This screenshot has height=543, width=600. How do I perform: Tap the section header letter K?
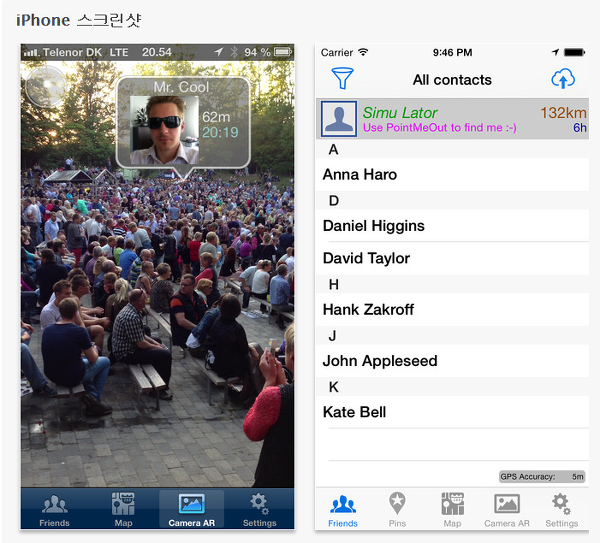pos(334,387)
